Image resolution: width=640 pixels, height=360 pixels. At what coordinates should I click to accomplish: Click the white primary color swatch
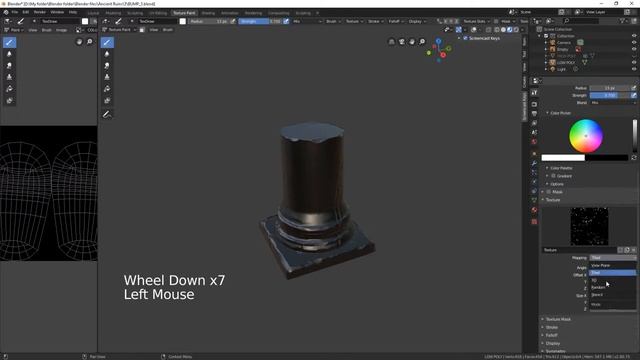(x=563, y=158)
